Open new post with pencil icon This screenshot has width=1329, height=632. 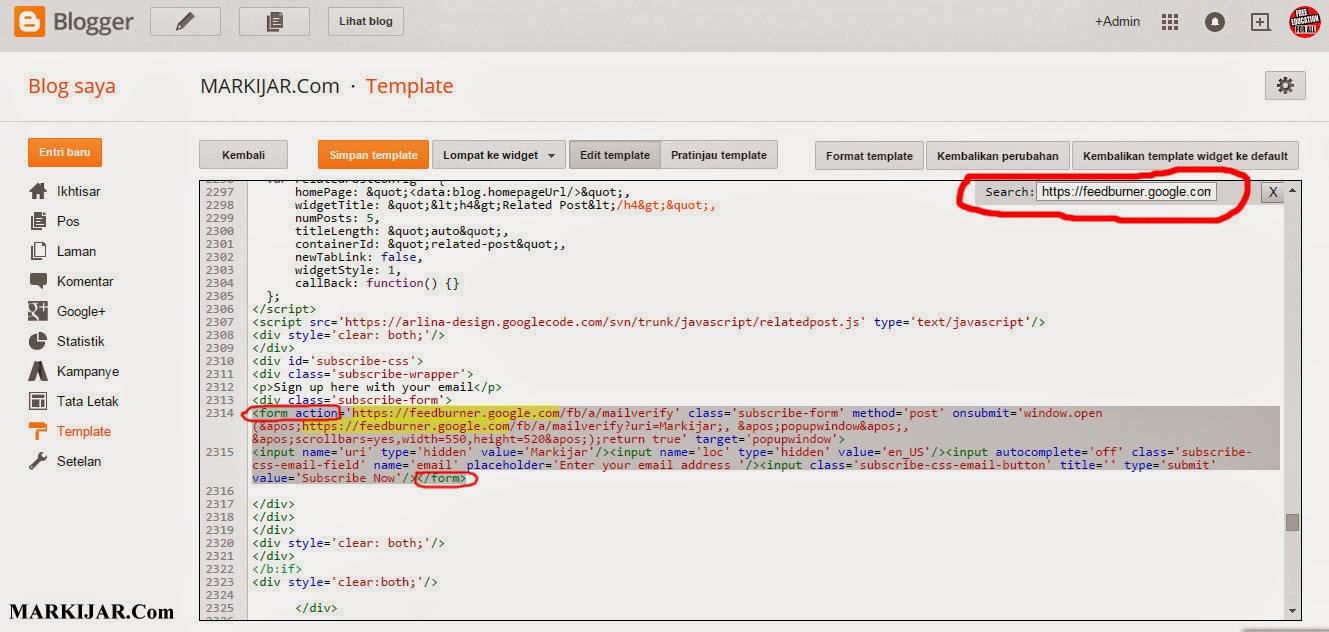click(186, 21)
